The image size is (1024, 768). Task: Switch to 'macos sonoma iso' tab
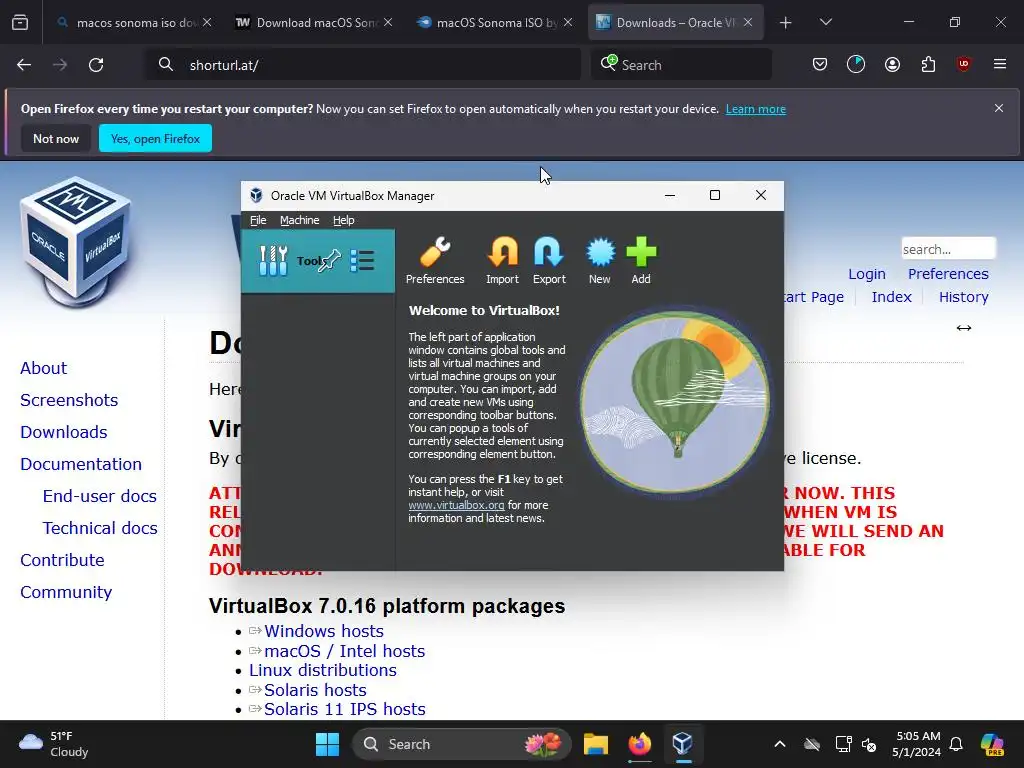click(136, 23)
